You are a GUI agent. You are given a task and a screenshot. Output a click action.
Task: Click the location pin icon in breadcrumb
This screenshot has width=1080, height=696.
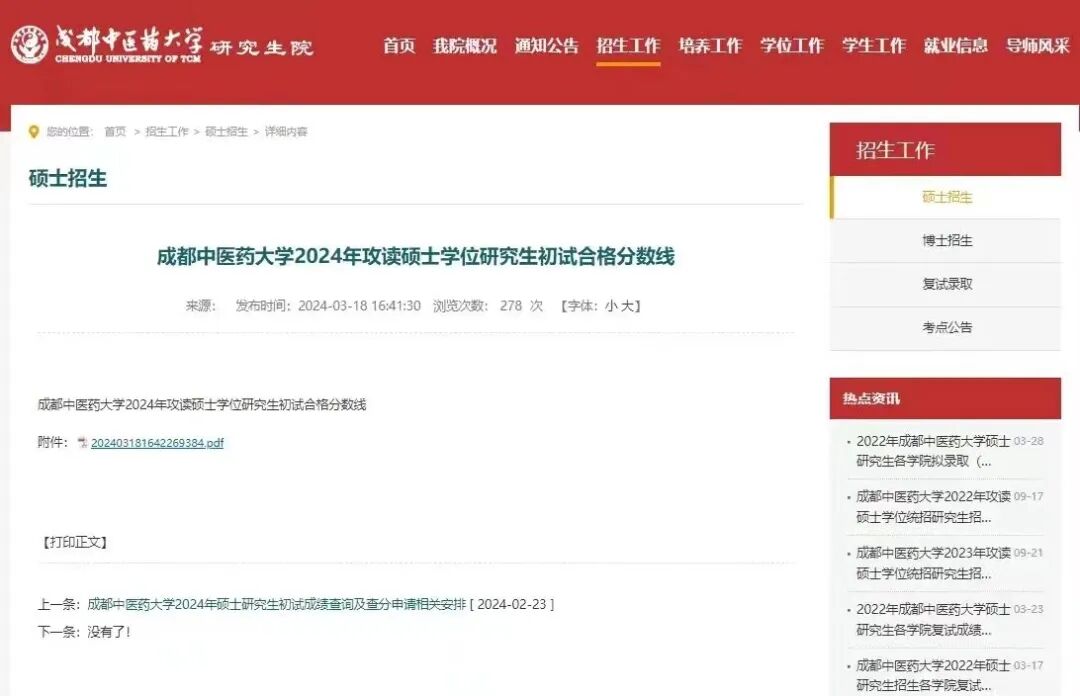pos(34,130)
